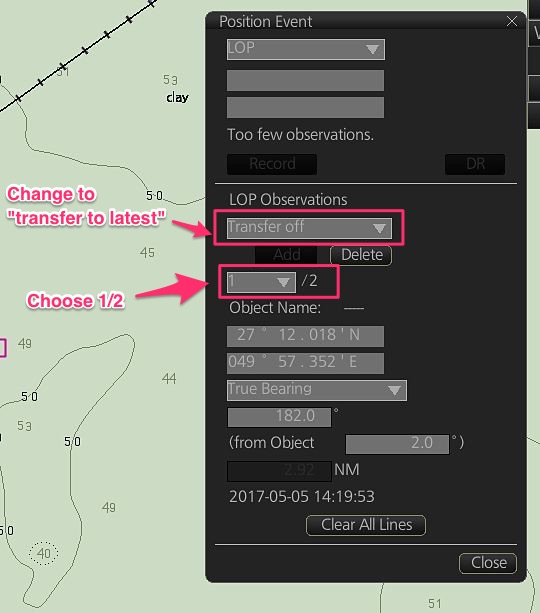The height and width of the screenshot is (613, 540).
Task: Click the from Object 2.0 degree field
Action: (397, 444)
